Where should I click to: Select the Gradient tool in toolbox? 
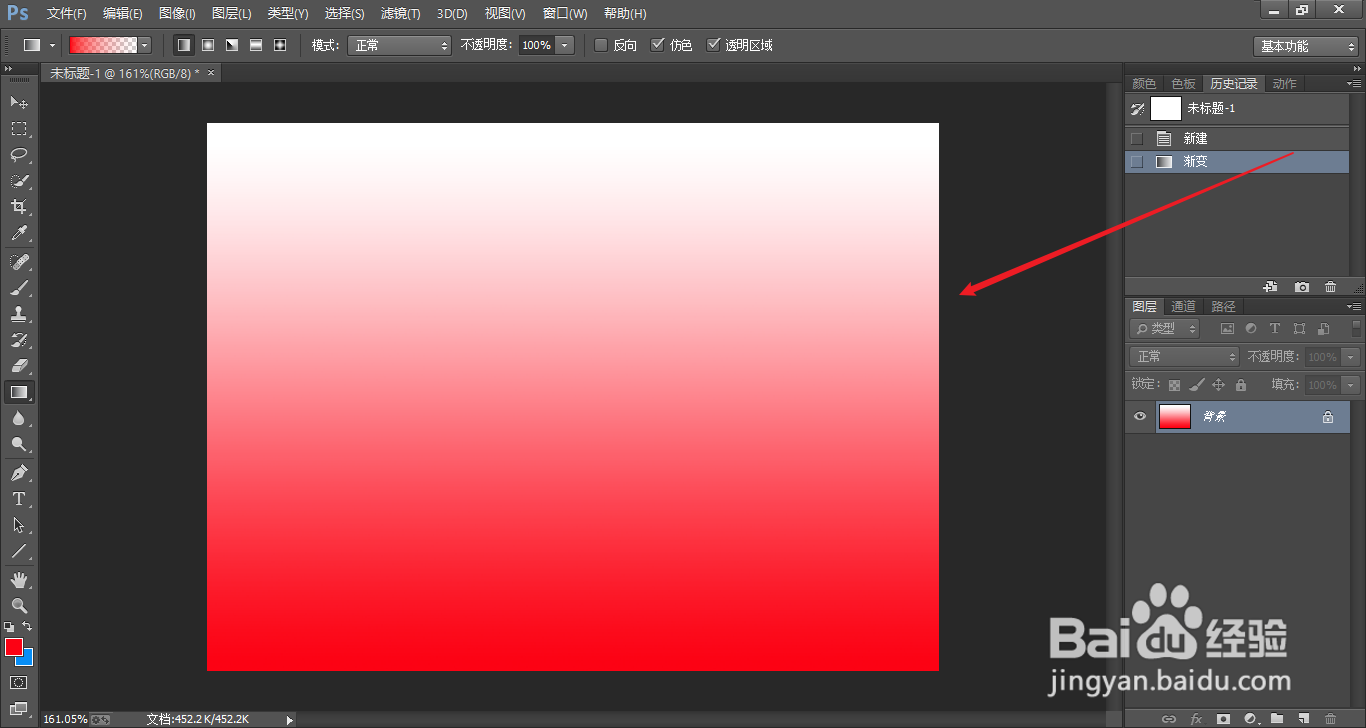pyautogui.click(x=19, y=392)
